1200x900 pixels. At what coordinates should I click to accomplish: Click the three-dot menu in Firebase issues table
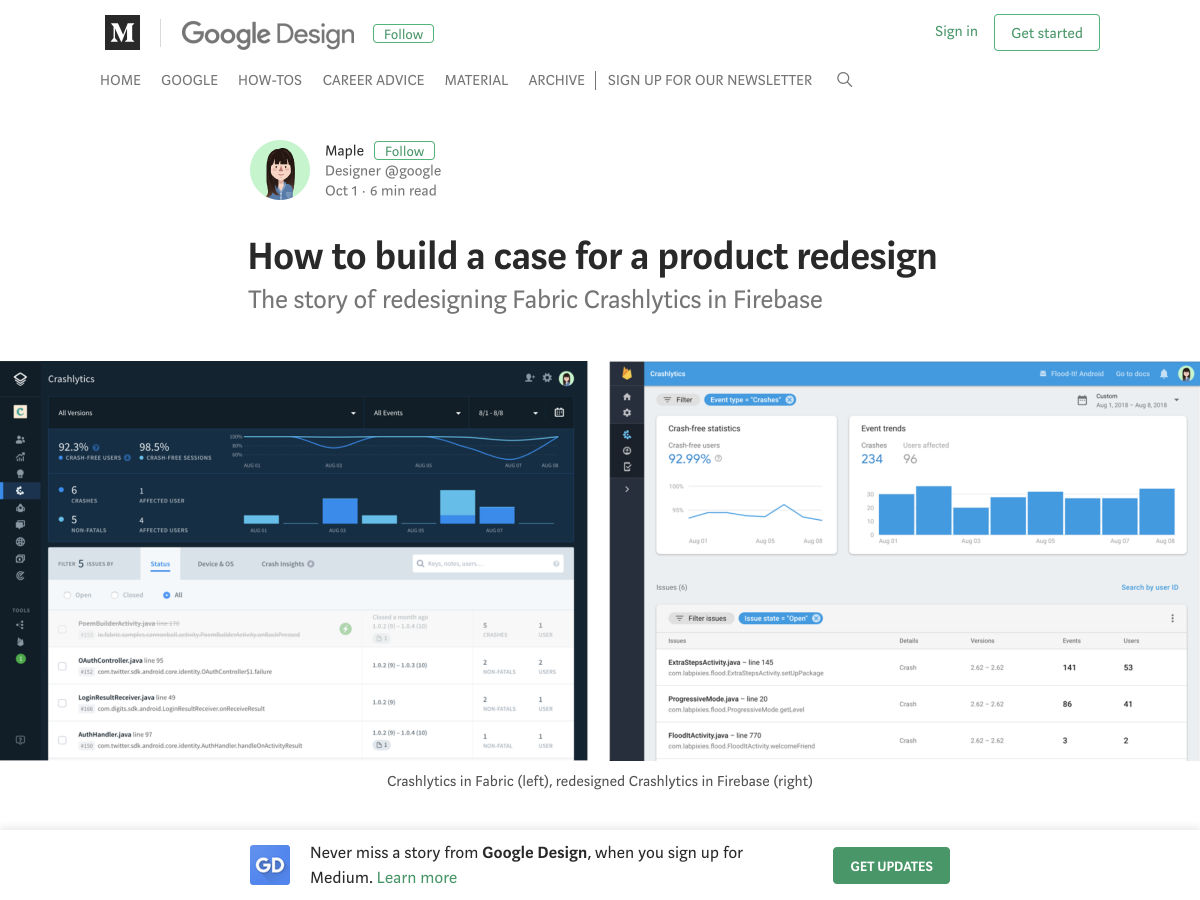click(x=1172, y=618)
